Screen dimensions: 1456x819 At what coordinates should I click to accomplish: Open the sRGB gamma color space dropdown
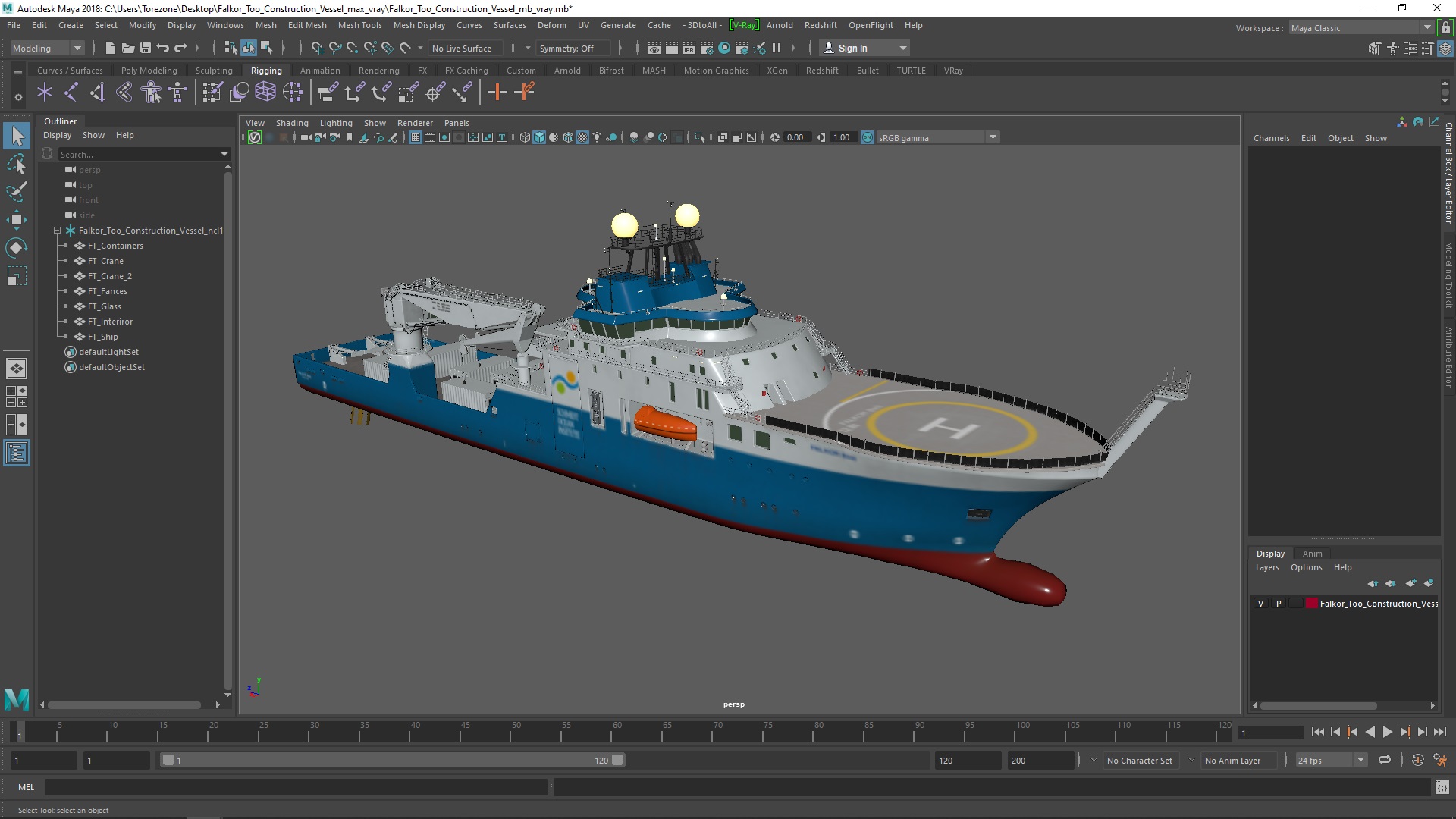[x=939, y=137]
